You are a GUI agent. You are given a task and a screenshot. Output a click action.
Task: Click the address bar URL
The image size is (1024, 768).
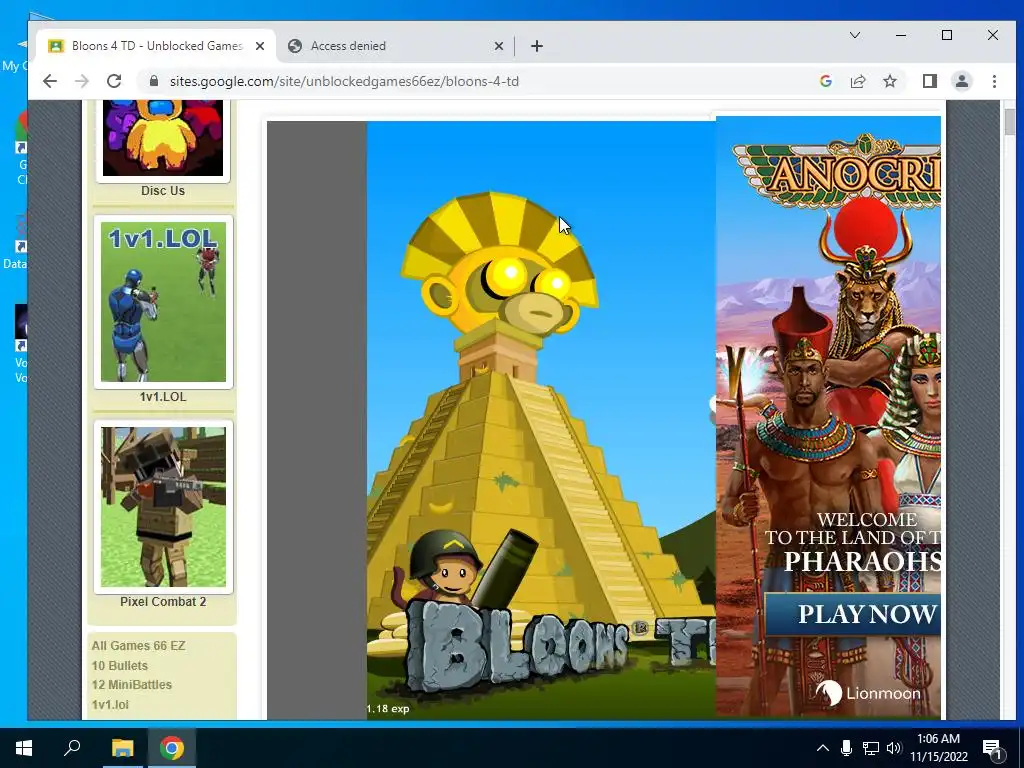[344, 81]
